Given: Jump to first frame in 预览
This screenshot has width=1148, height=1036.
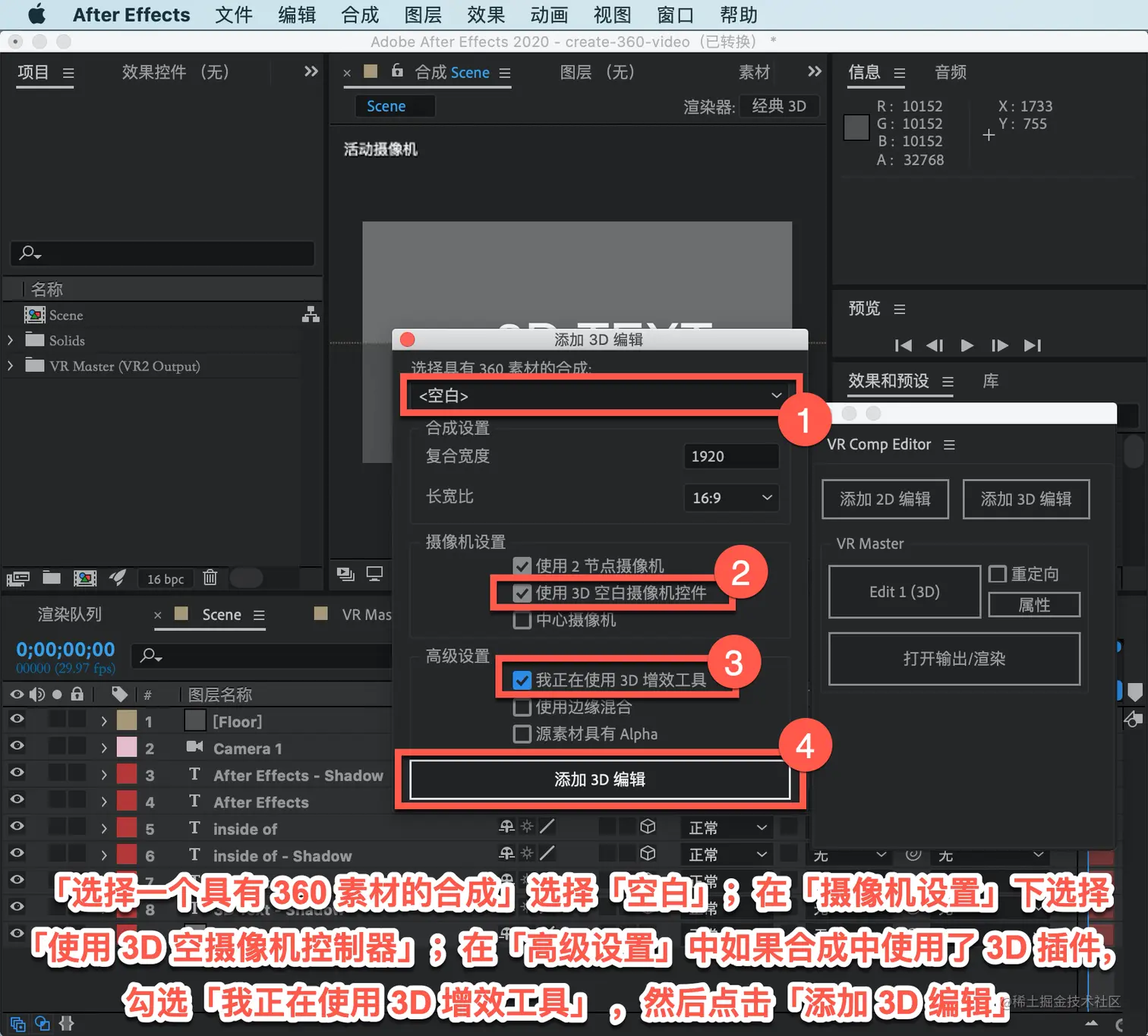Looking at the screenshot, I should coord(904,345).
